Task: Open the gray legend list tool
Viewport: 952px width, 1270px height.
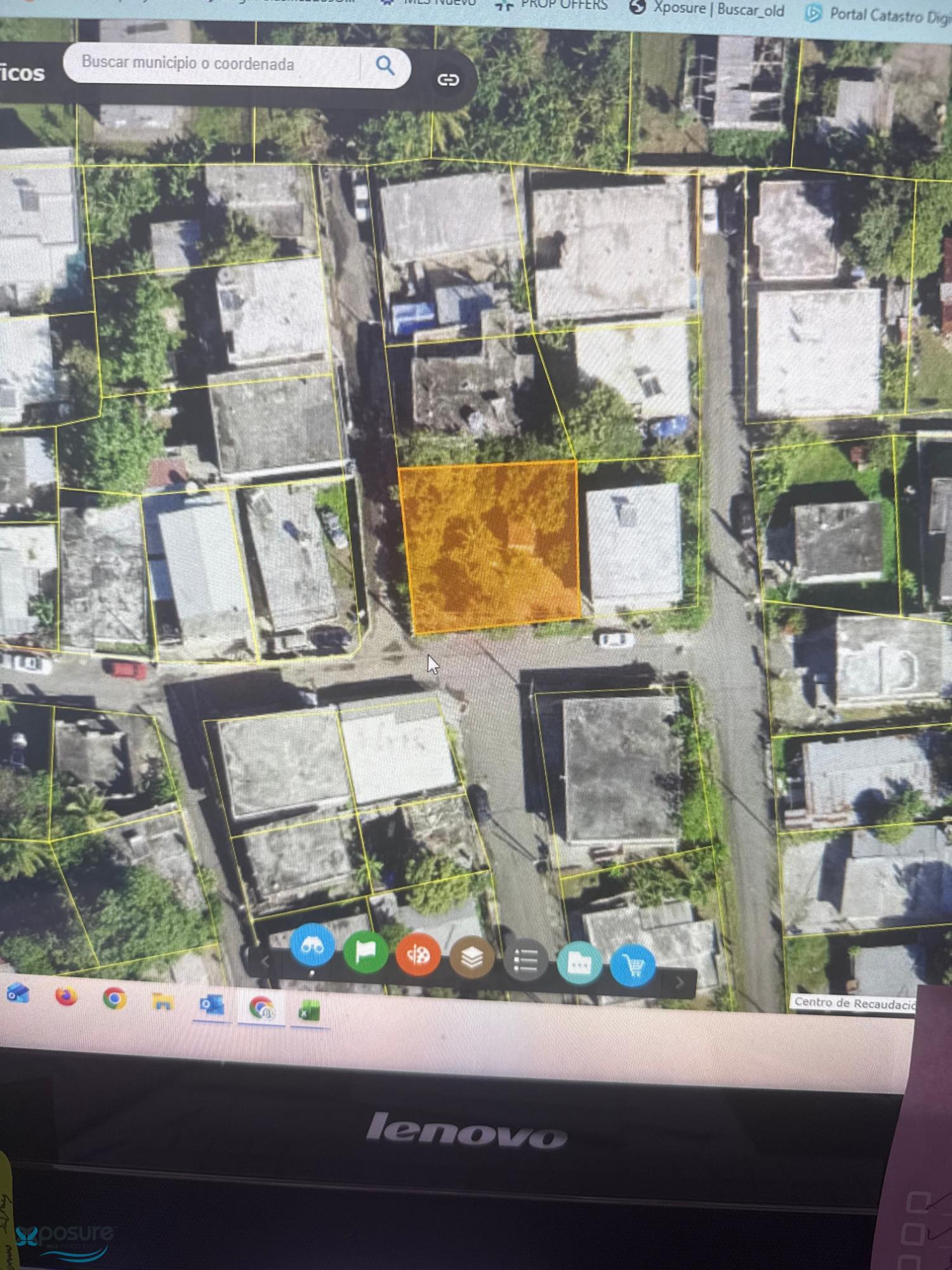Action: tap(526, 961)
